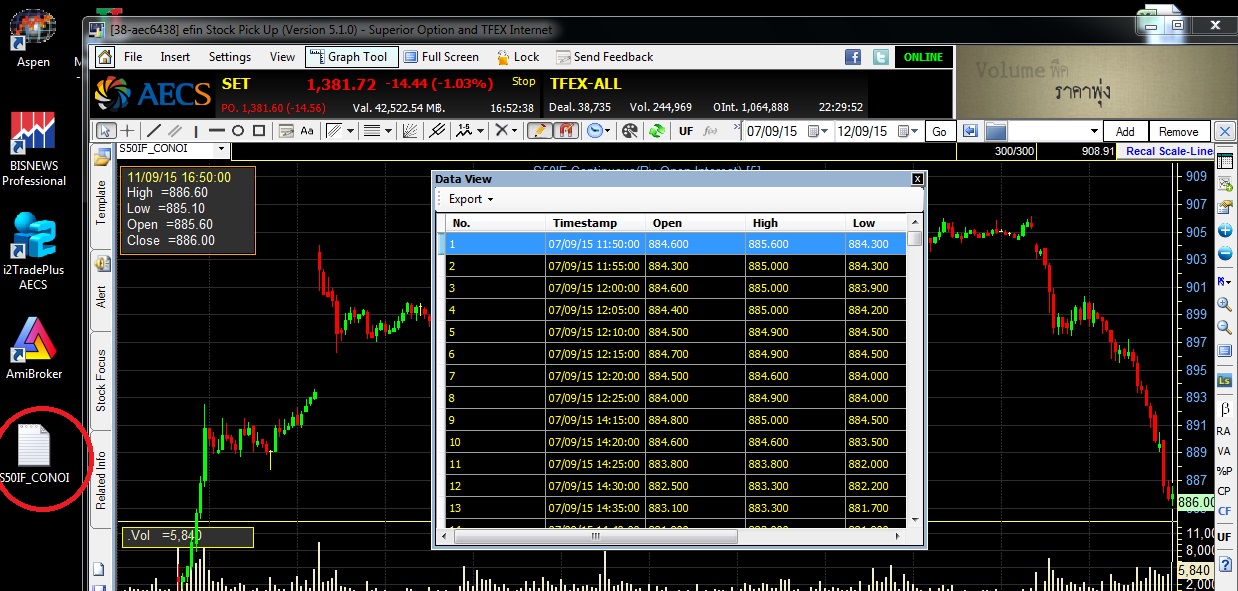1238x591 pixels.
Task: Click the blue back arrow icon
Action: point(969,131)
